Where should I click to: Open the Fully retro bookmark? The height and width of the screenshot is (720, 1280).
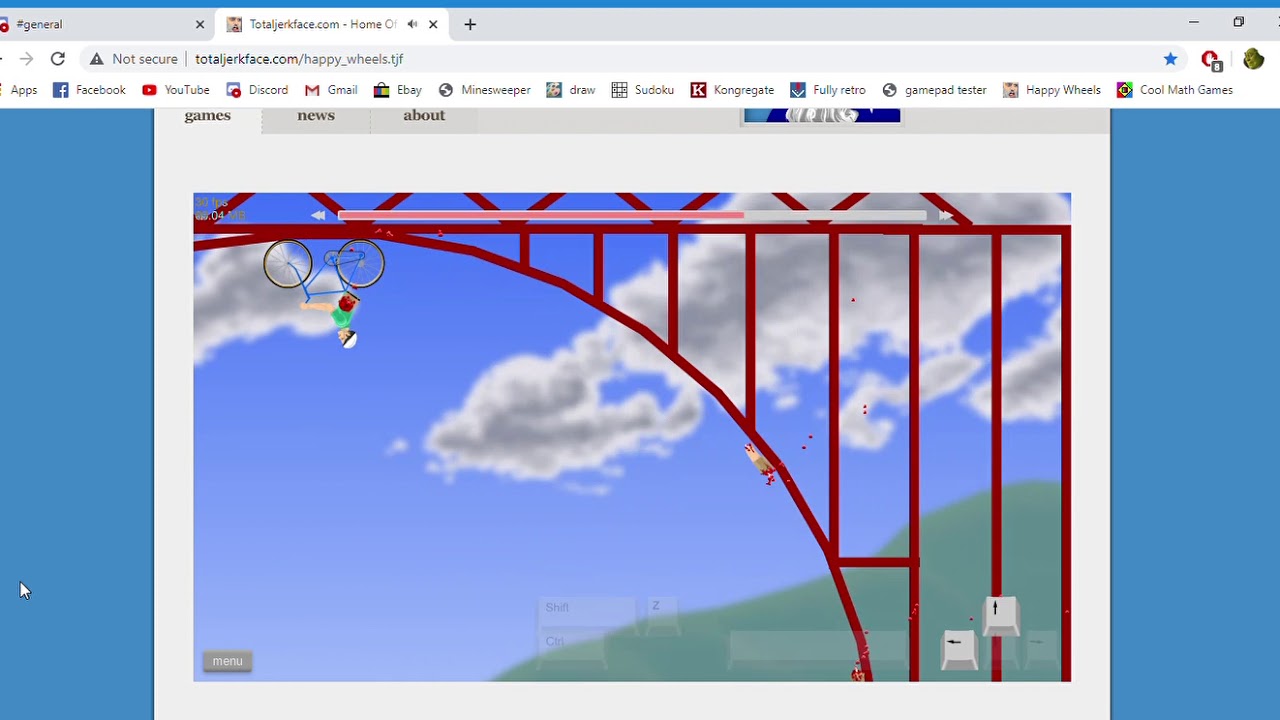click(x=827, y=90)
